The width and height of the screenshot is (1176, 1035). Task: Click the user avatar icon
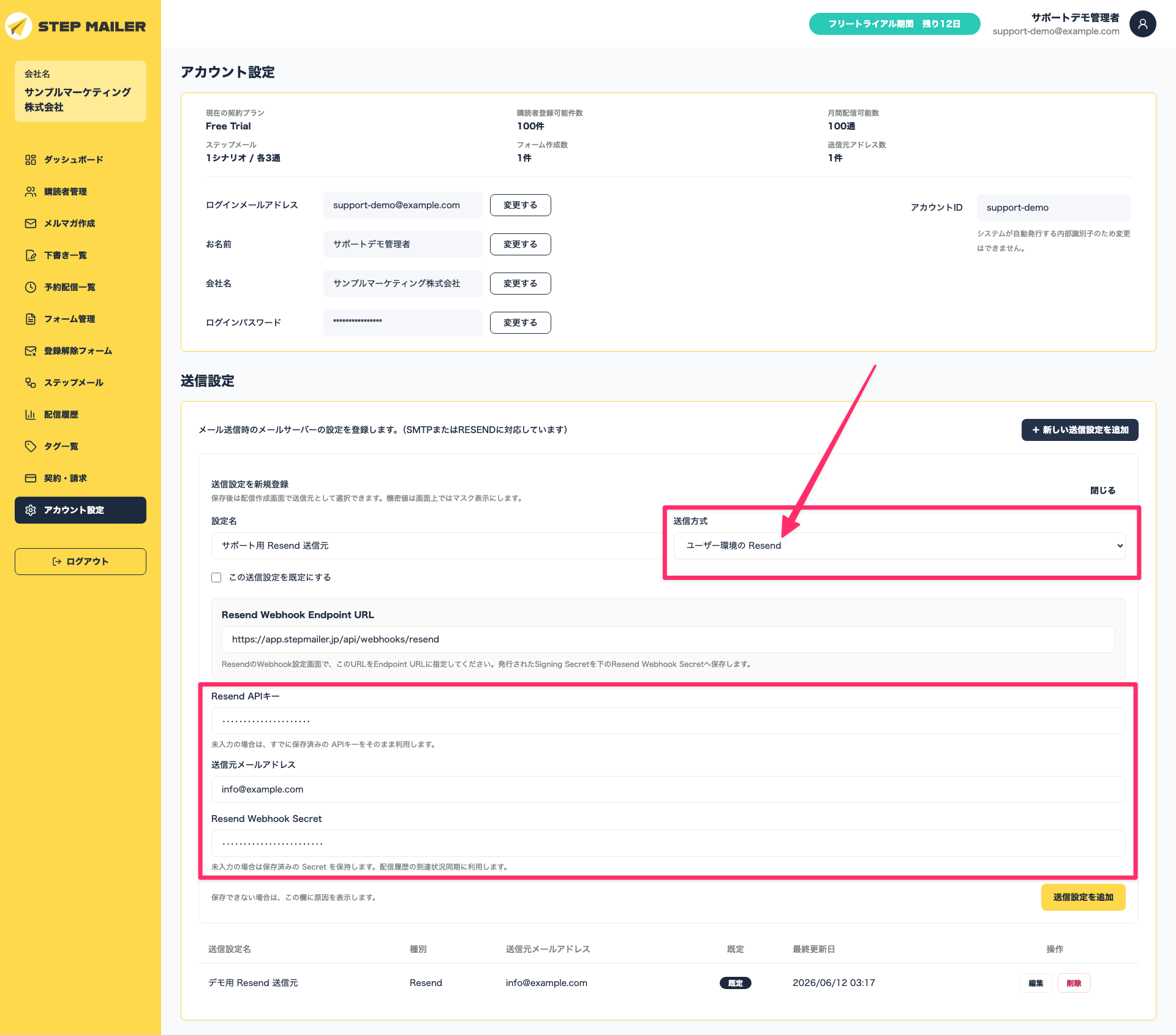coord(1142,24)
